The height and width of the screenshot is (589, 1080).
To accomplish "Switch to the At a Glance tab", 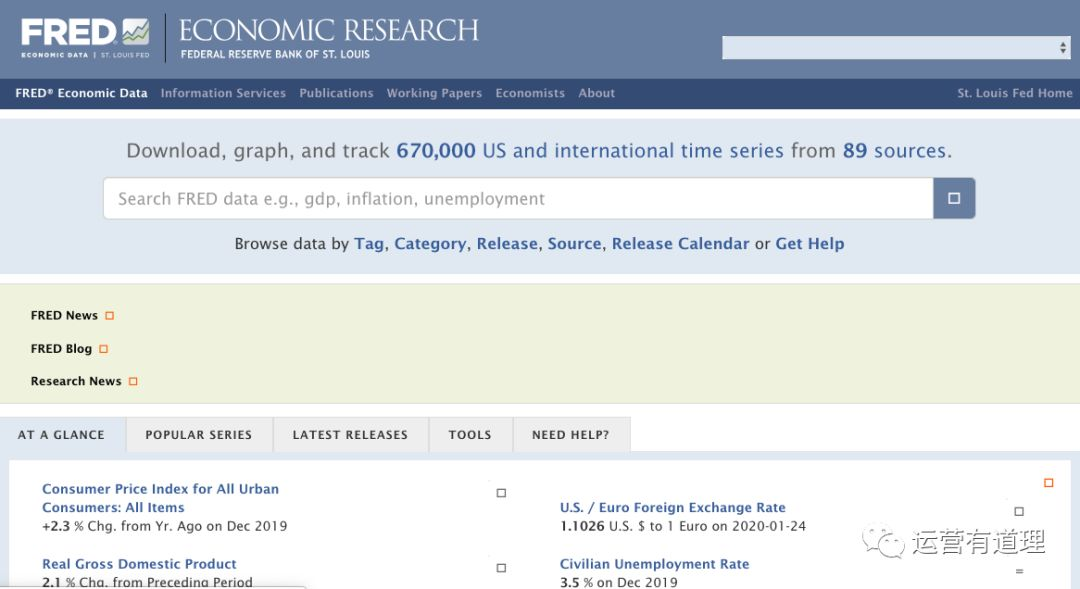I will click(x=62, y=435).
